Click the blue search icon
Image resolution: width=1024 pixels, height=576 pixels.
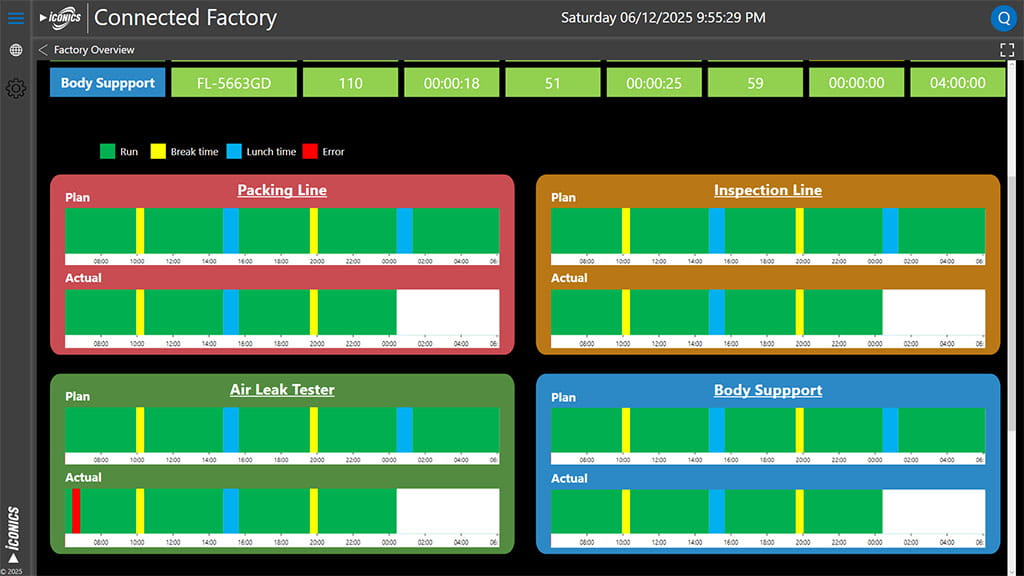coord(1003,18)
